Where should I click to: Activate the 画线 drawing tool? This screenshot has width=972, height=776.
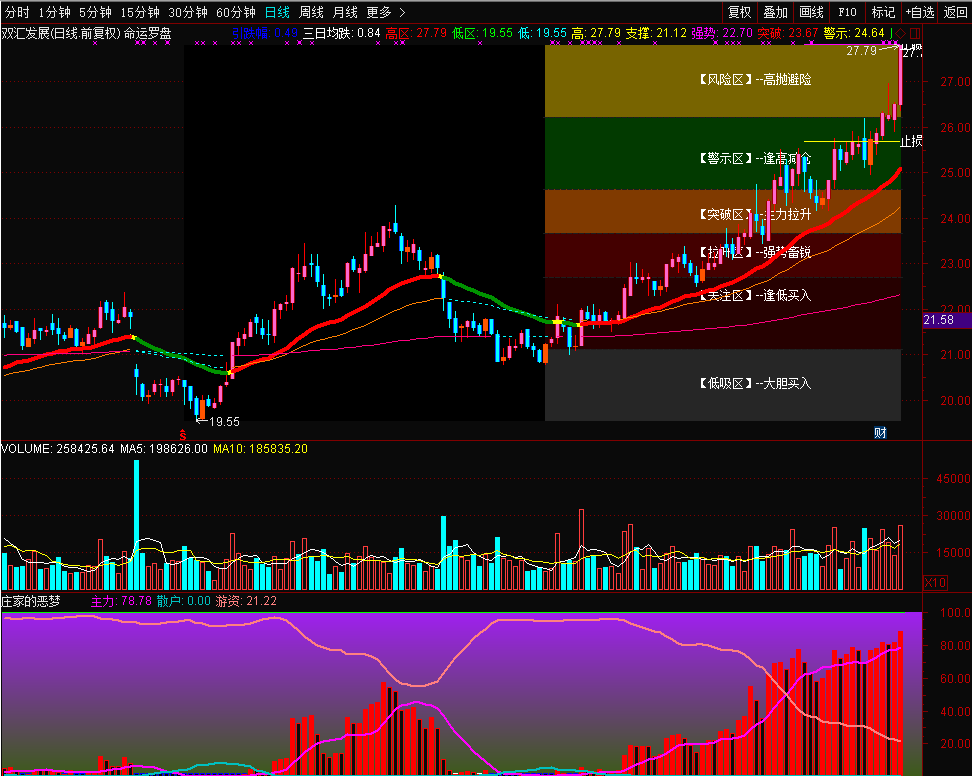pos(811,12)
